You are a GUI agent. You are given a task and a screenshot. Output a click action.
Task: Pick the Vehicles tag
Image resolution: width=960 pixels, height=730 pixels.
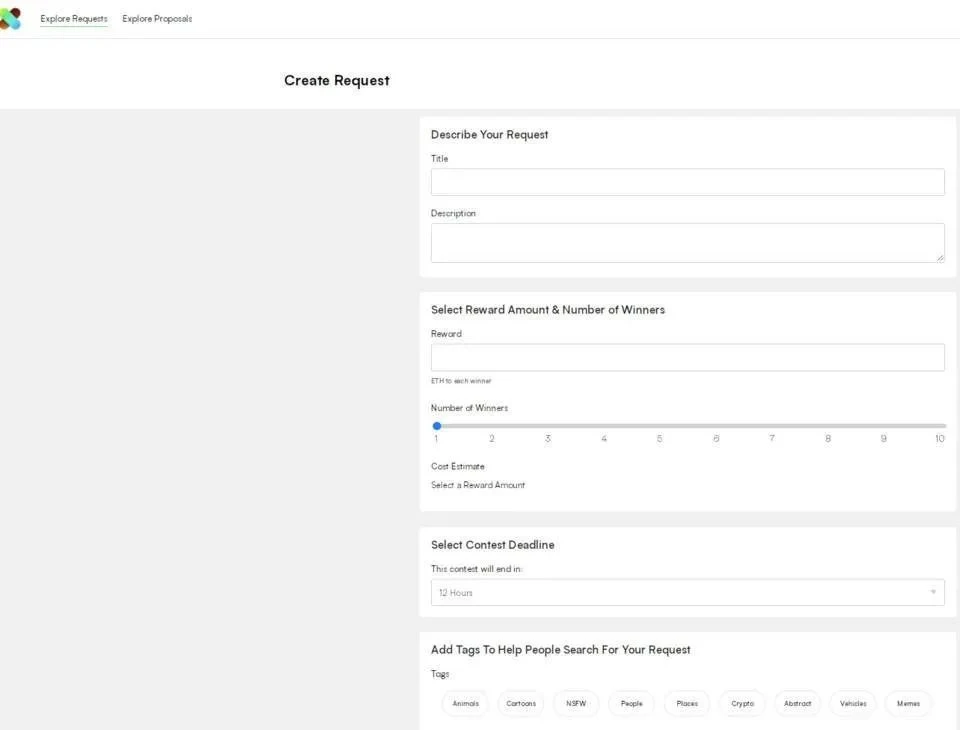click(853, 704)
